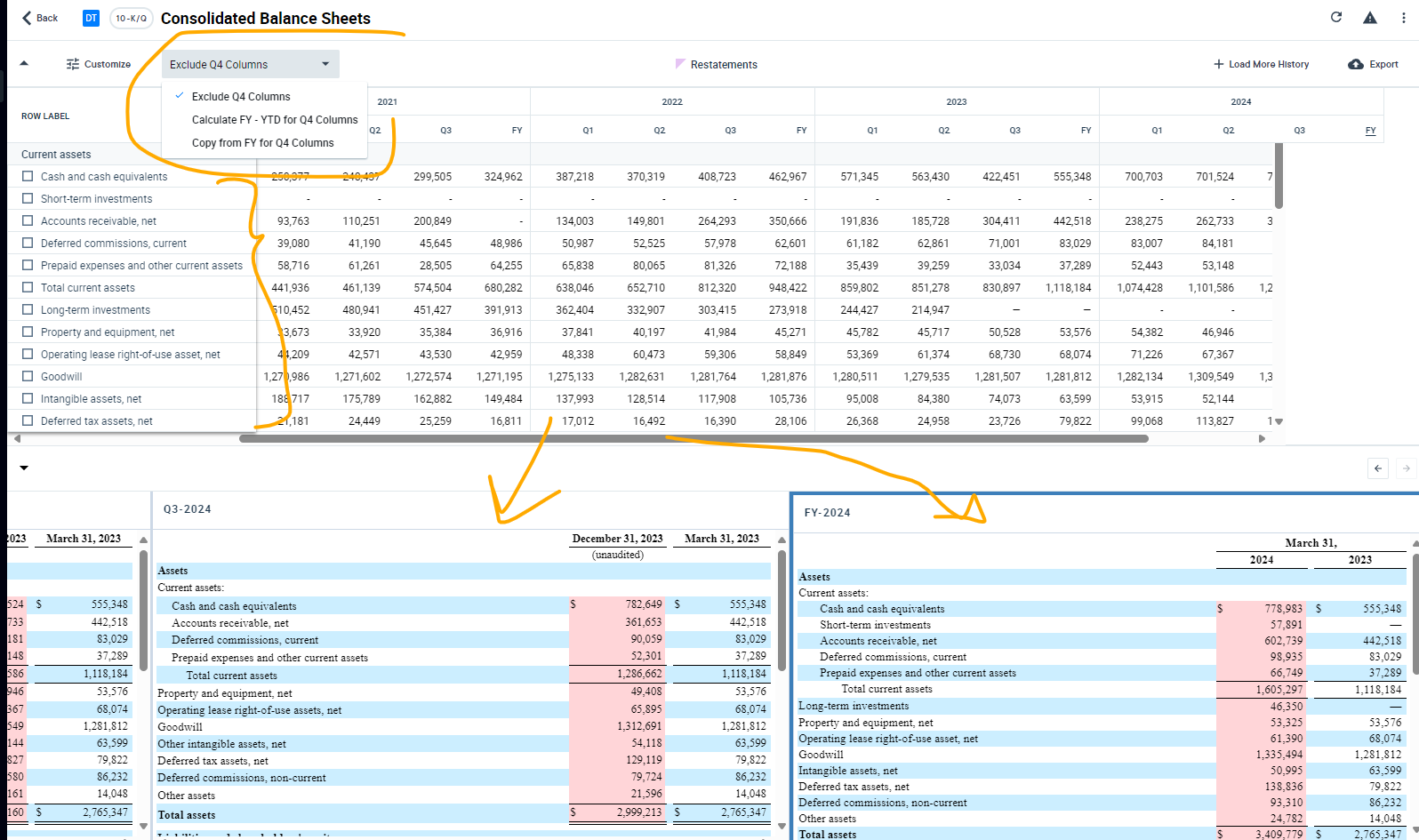This screenshot has height=840, width=1419.
Task: Choose Copy from FY for Q4 Columns
Action: coord(263,142)
